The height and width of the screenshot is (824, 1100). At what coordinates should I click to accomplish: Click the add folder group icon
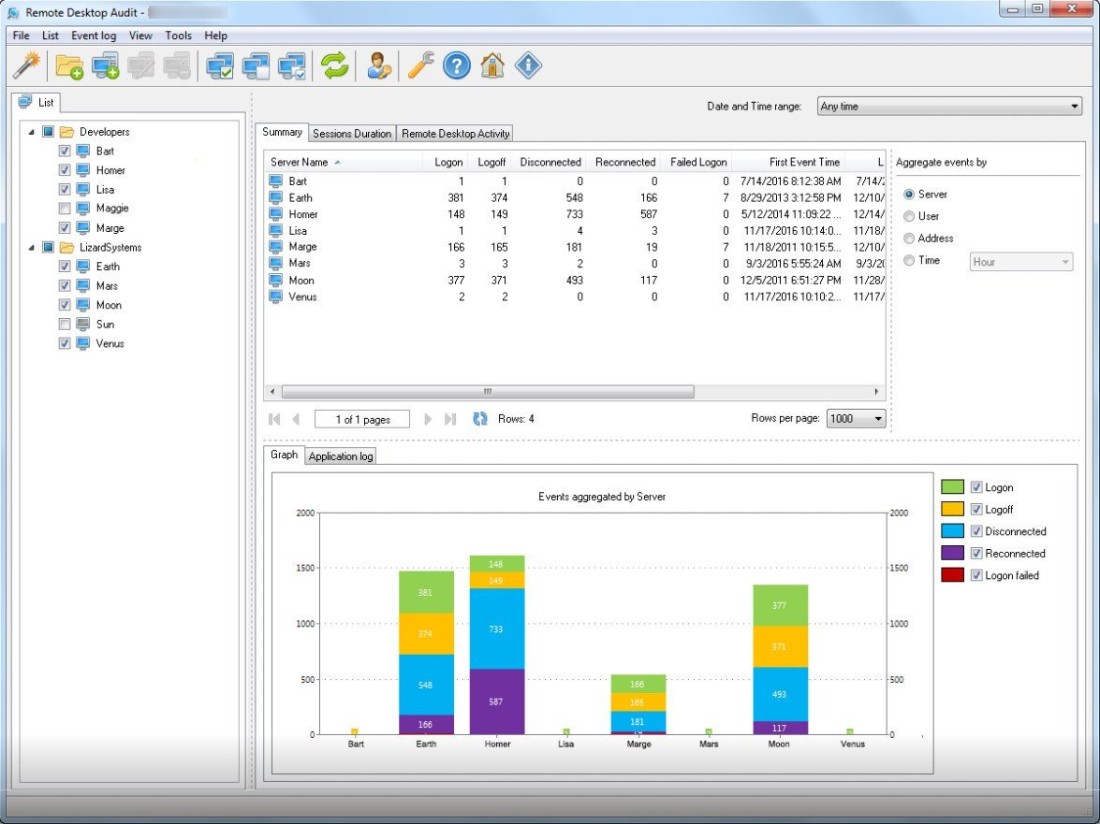pyautogui.click(x=69, y=66)
